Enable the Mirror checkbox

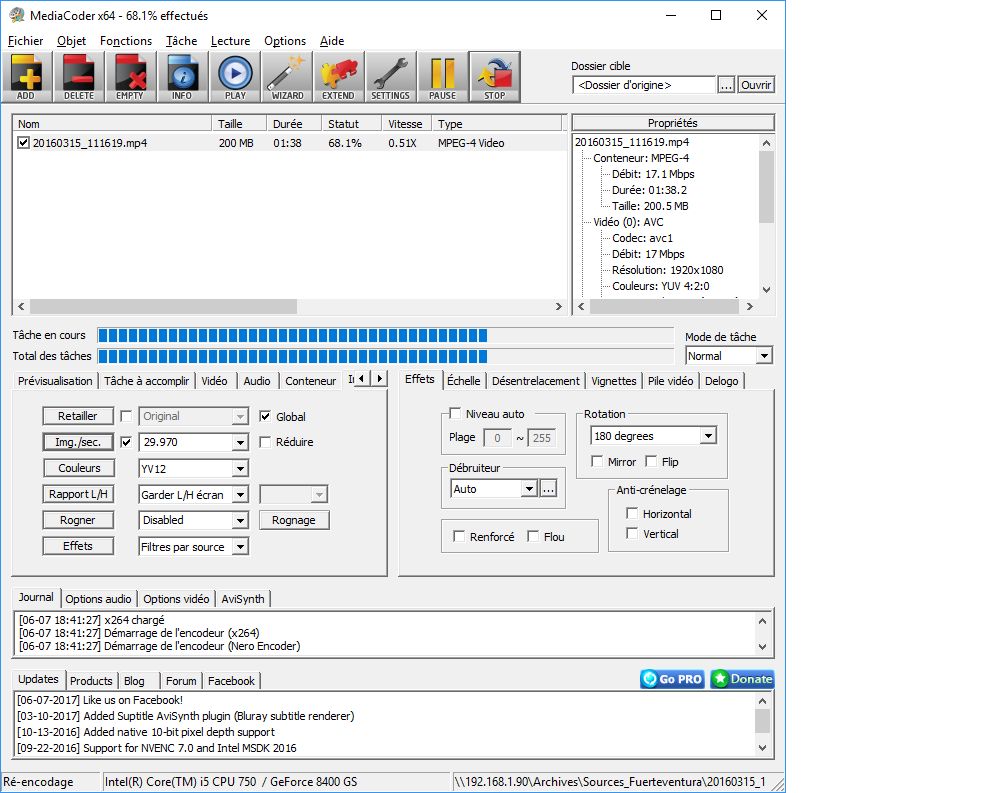pos(597,461)
